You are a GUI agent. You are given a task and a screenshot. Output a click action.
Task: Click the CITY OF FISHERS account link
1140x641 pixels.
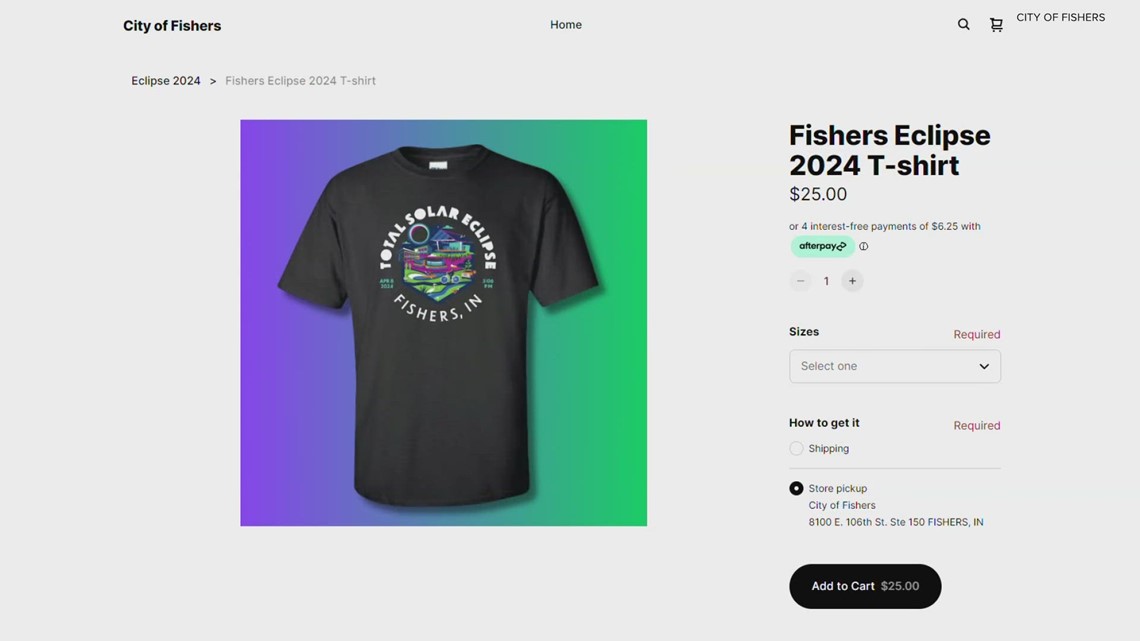pyautogui.click(x=1059, y=17)
